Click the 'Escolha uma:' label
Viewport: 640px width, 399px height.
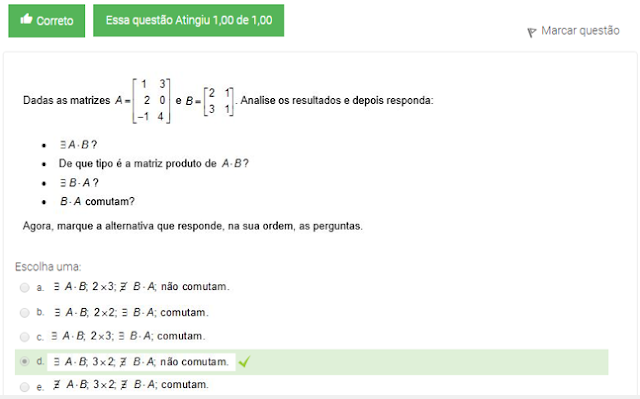(x=48, y=267)
